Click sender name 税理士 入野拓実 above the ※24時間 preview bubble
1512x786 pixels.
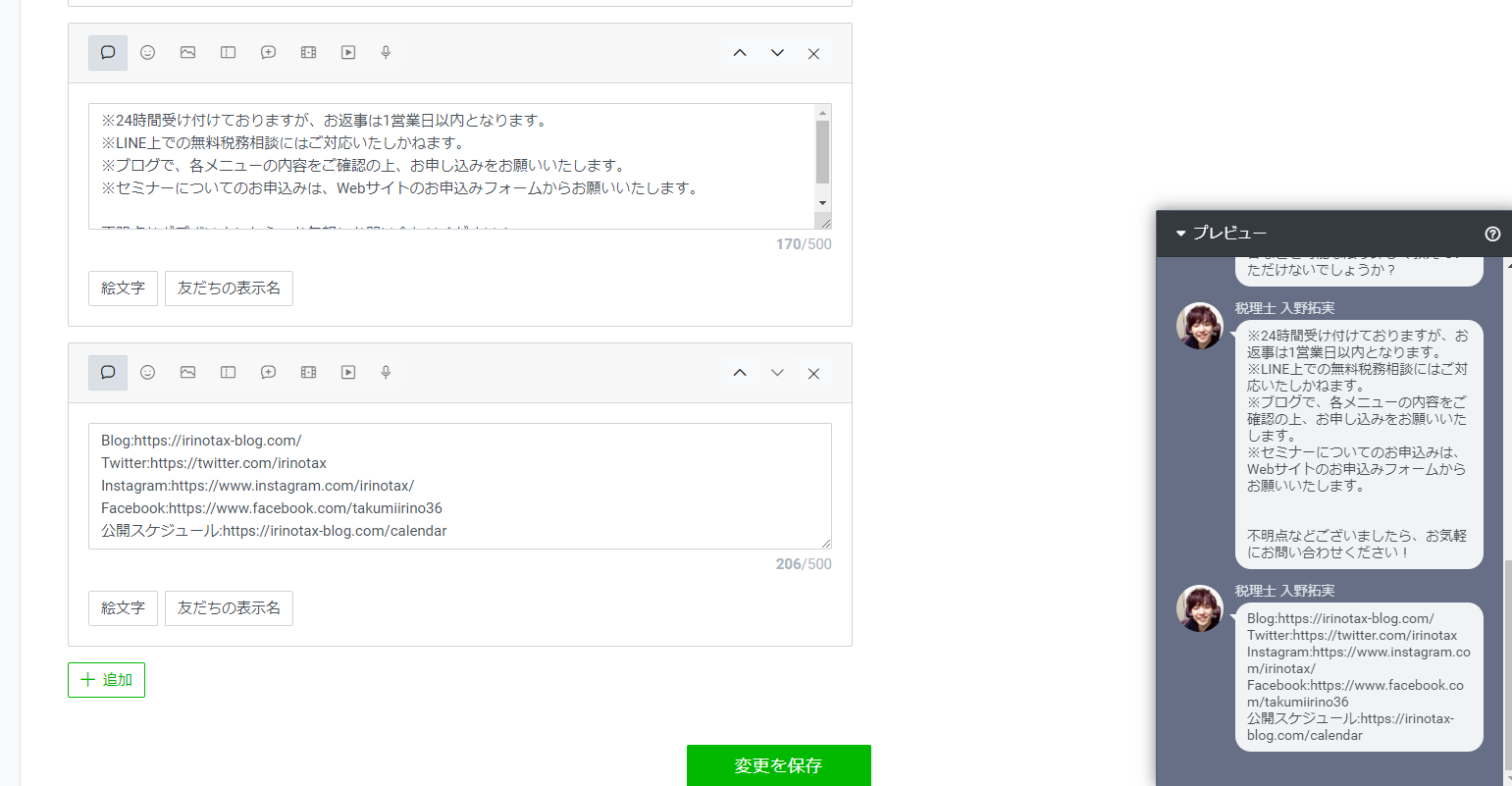[1284, 308]
